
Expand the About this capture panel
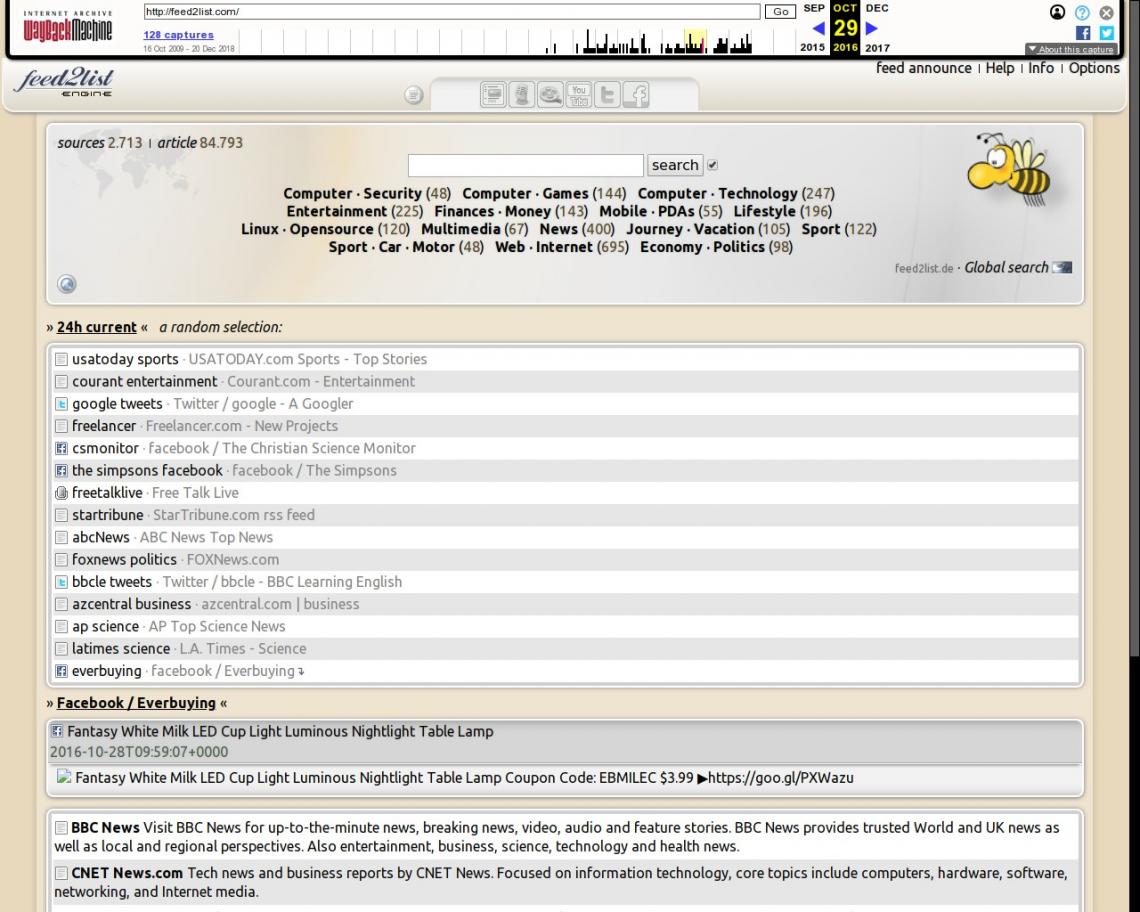(1070, 49)
